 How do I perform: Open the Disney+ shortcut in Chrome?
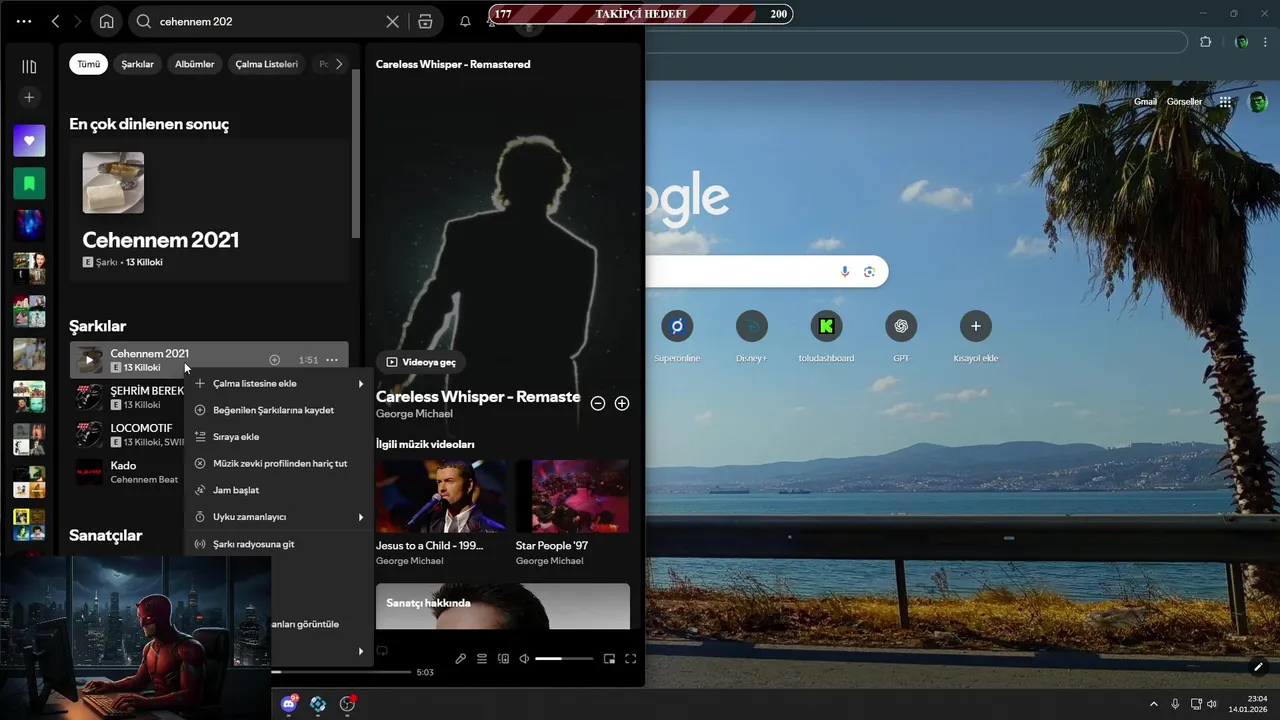pyautogui.click(x=751, y=337)
